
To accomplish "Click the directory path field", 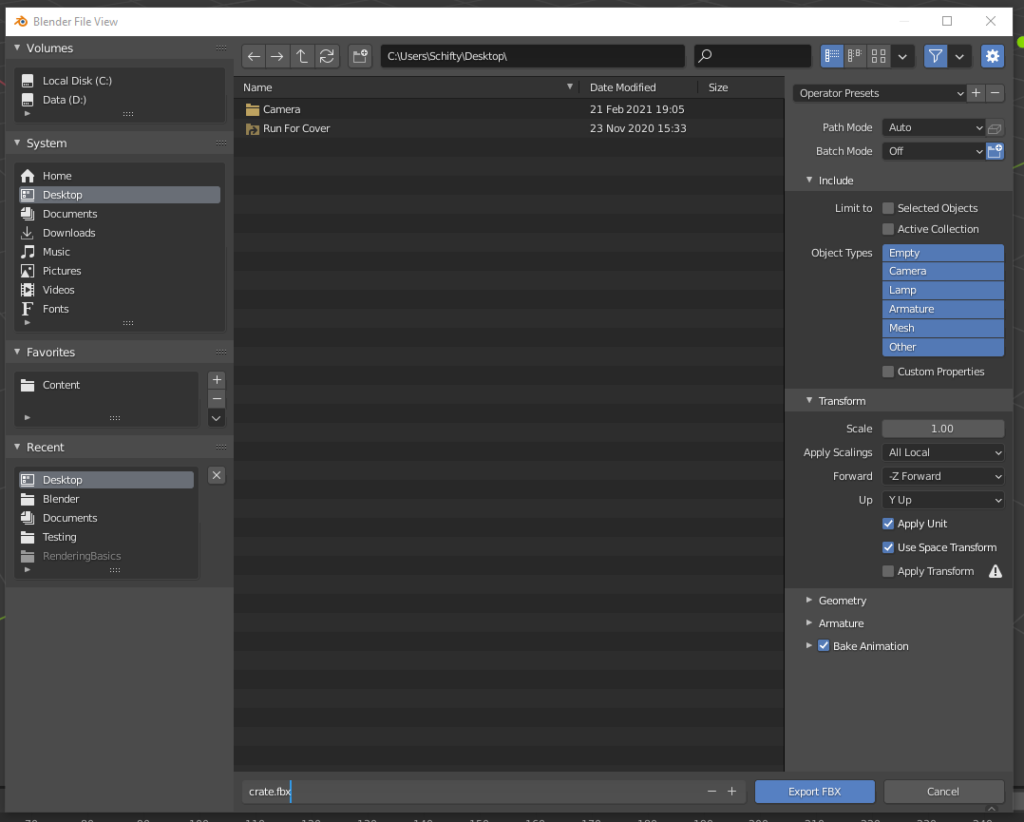I will click(x=533, y=56).
